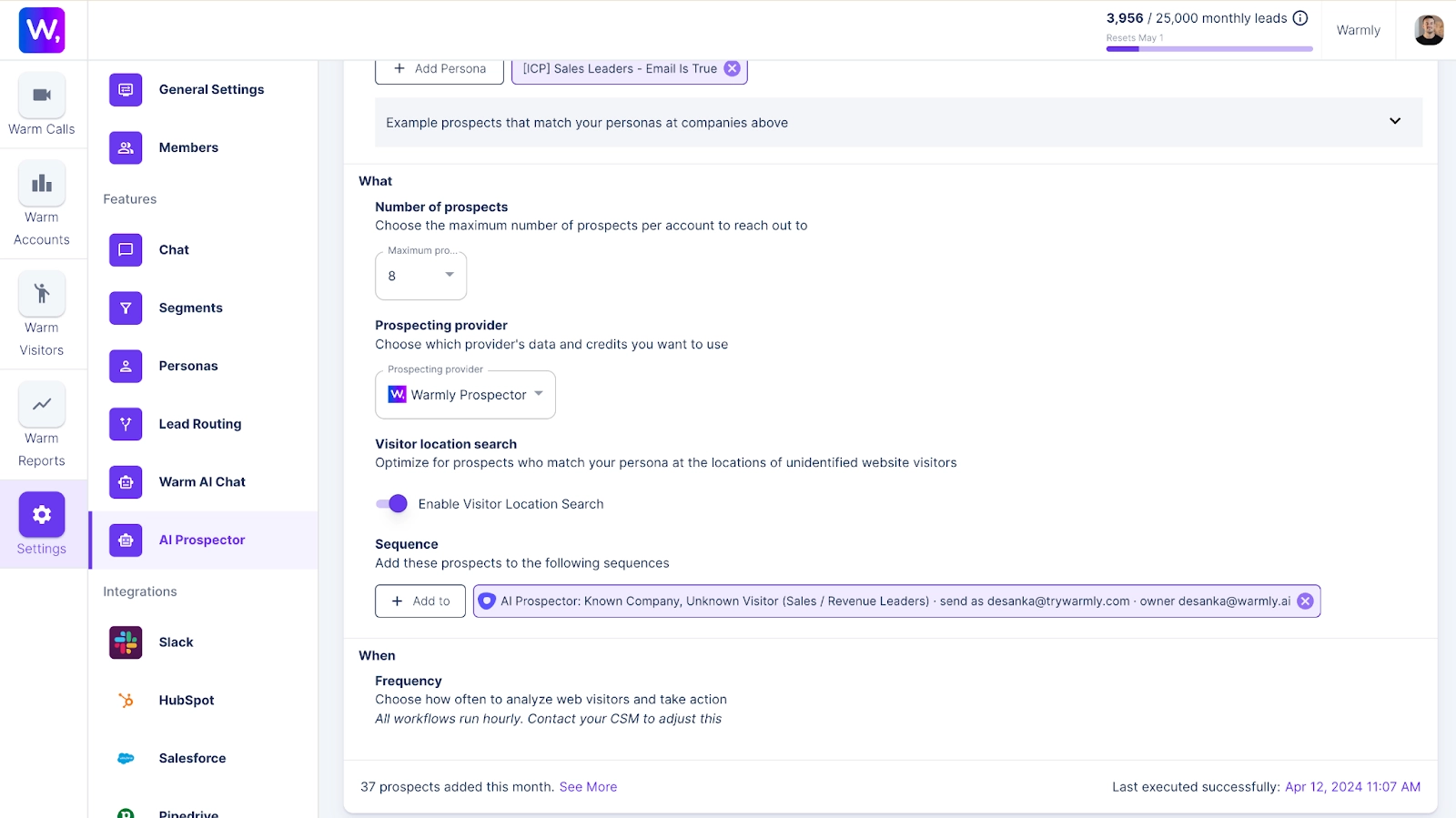Click the monthly leads info icon
This screenshot has height=818, width=1456.
click(1300, 18)
